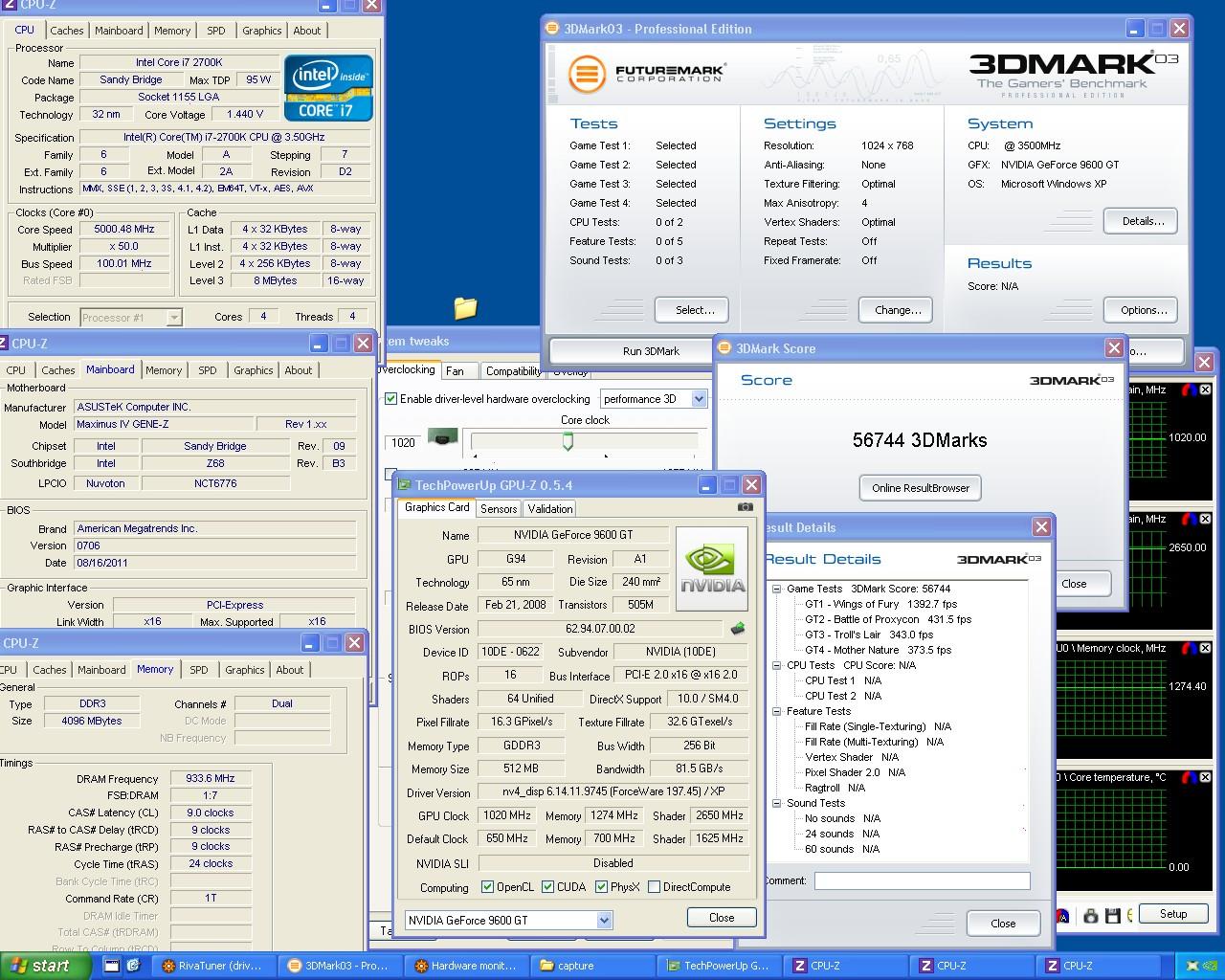This screenshot has height=980, width=1225.
Task: Toggle the DirectCompute checkbox in GPU-Z
Action: point(654,887)
